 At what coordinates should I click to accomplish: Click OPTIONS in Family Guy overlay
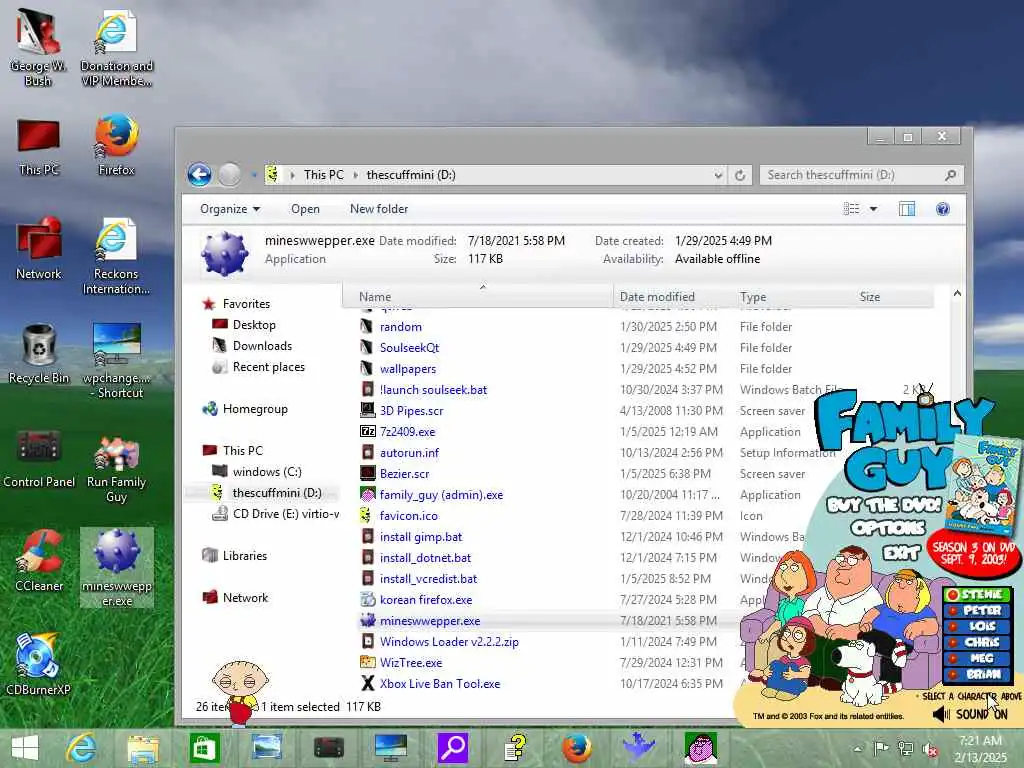pos(888,528)
